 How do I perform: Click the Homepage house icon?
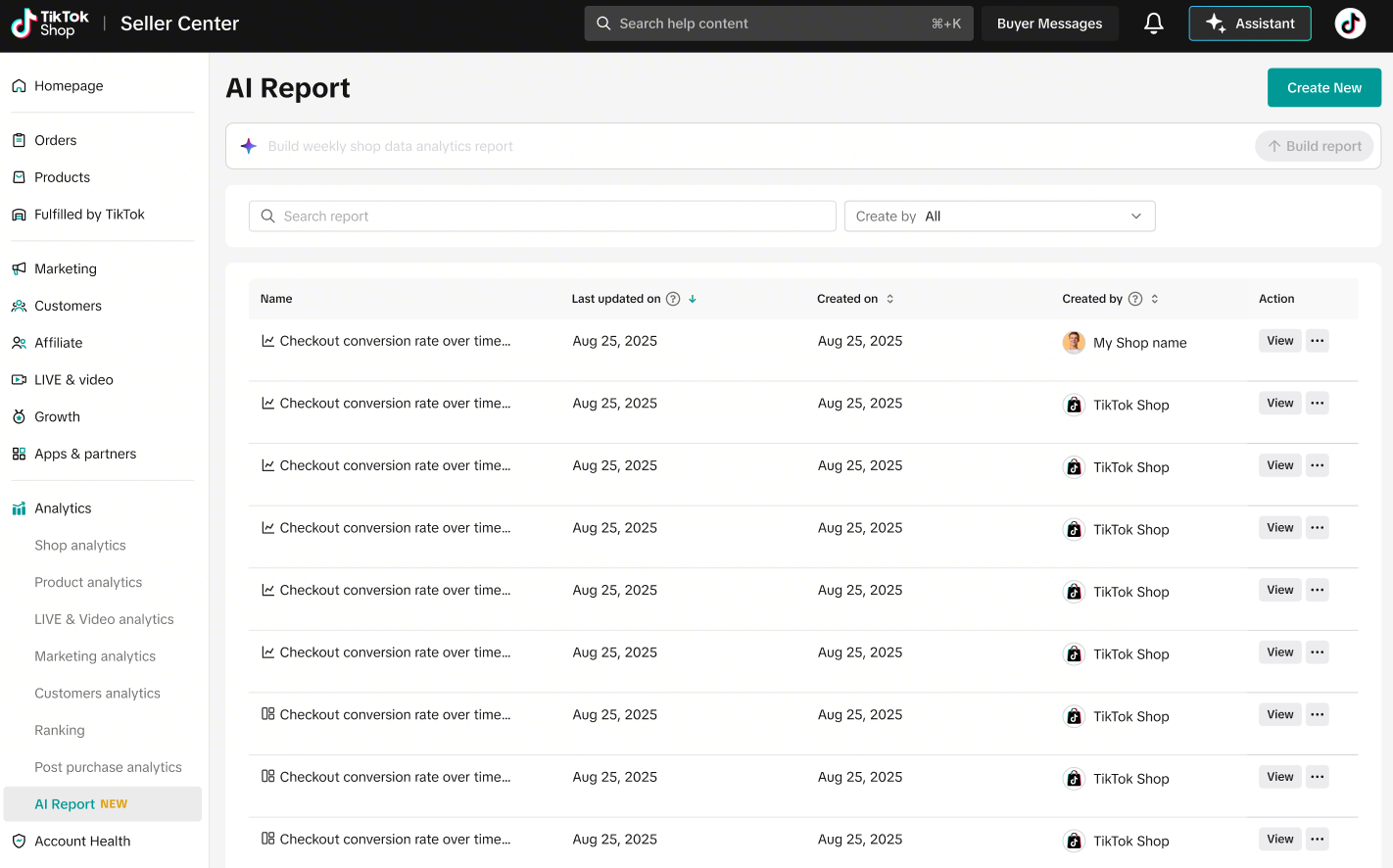click(x=19, y=86)
